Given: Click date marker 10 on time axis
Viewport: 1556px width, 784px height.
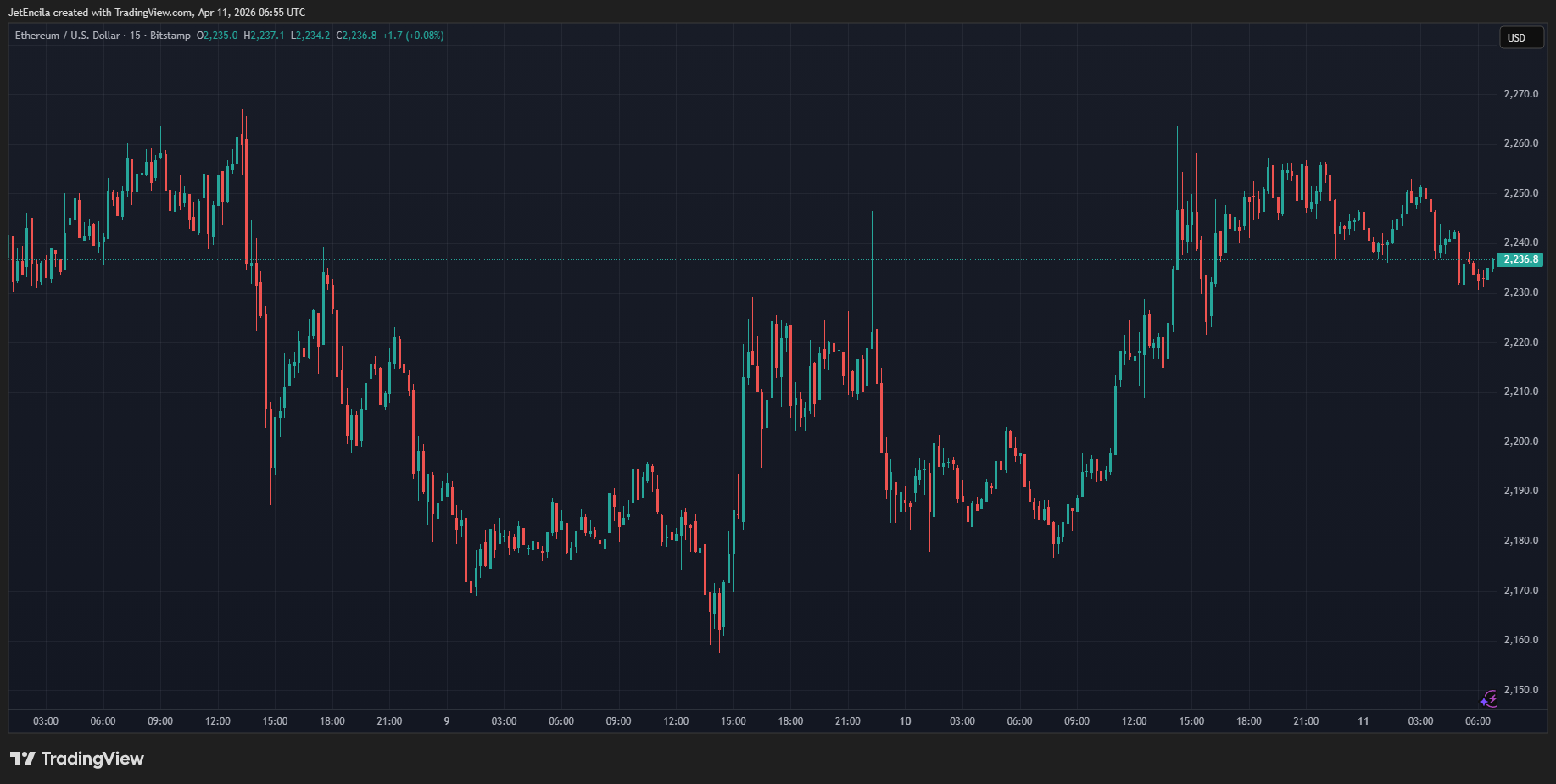Looking at the screenshot, I should (905, 721).
